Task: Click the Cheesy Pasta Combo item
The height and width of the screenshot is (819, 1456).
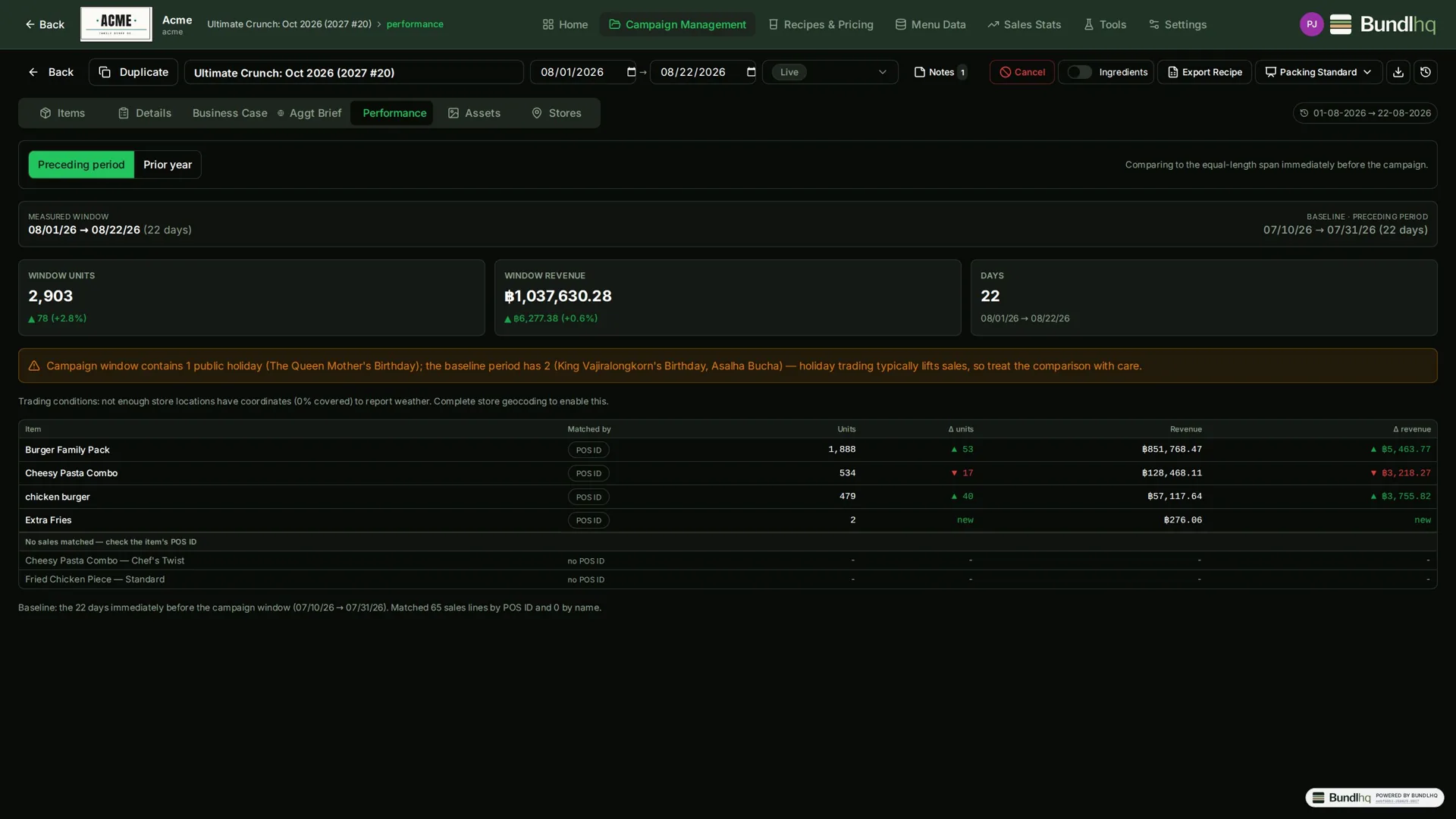Action: [x=71, y=473]
